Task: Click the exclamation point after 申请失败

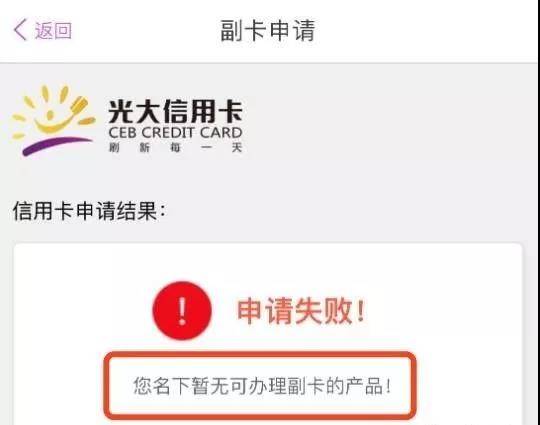Action: click(361, 311)
